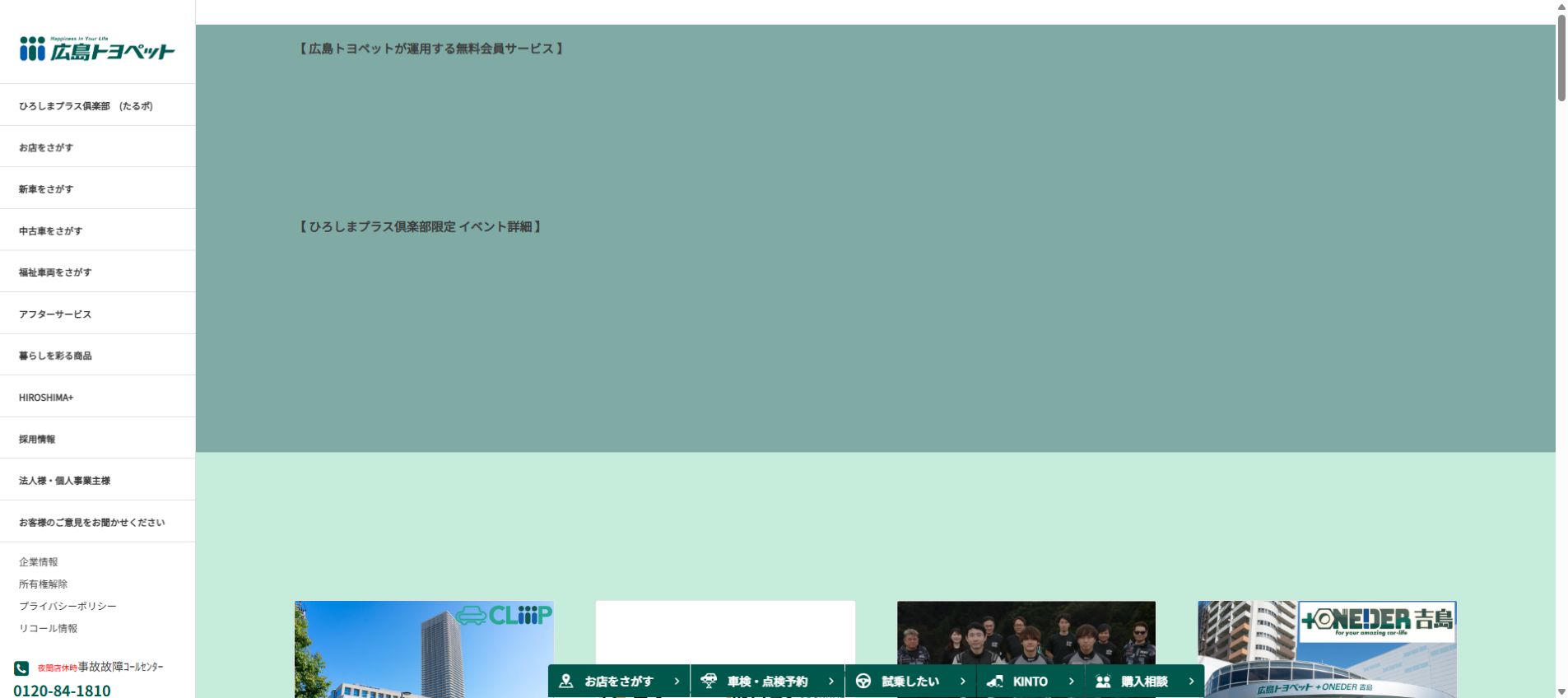1568x698 pixels.
Task: Open ひろしまプラス倶楽部 (たるポ) menu item
Action: [97, 105]
